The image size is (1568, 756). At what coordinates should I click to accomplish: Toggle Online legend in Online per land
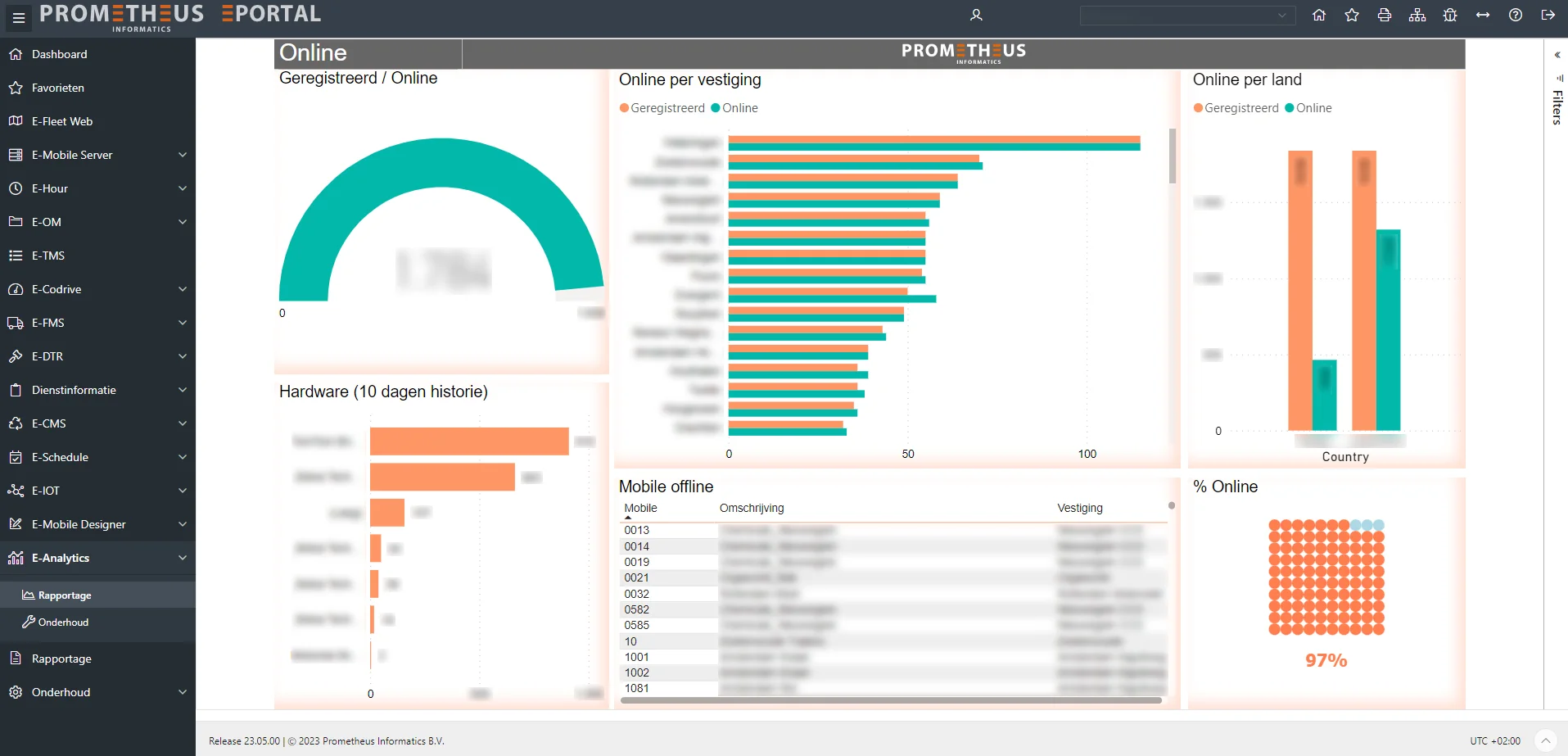pos(1308,108)
